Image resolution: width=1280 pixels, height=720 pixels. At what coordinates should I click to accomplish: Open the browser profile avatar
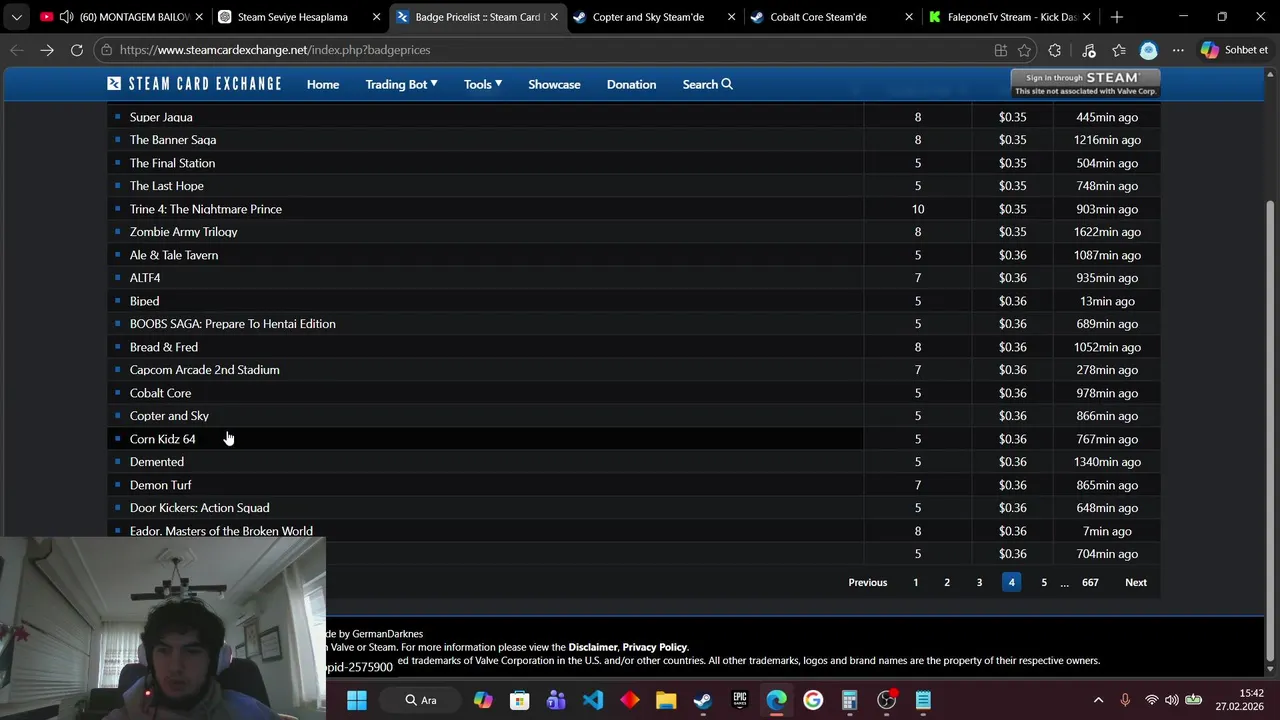[x=1148, y=50]
